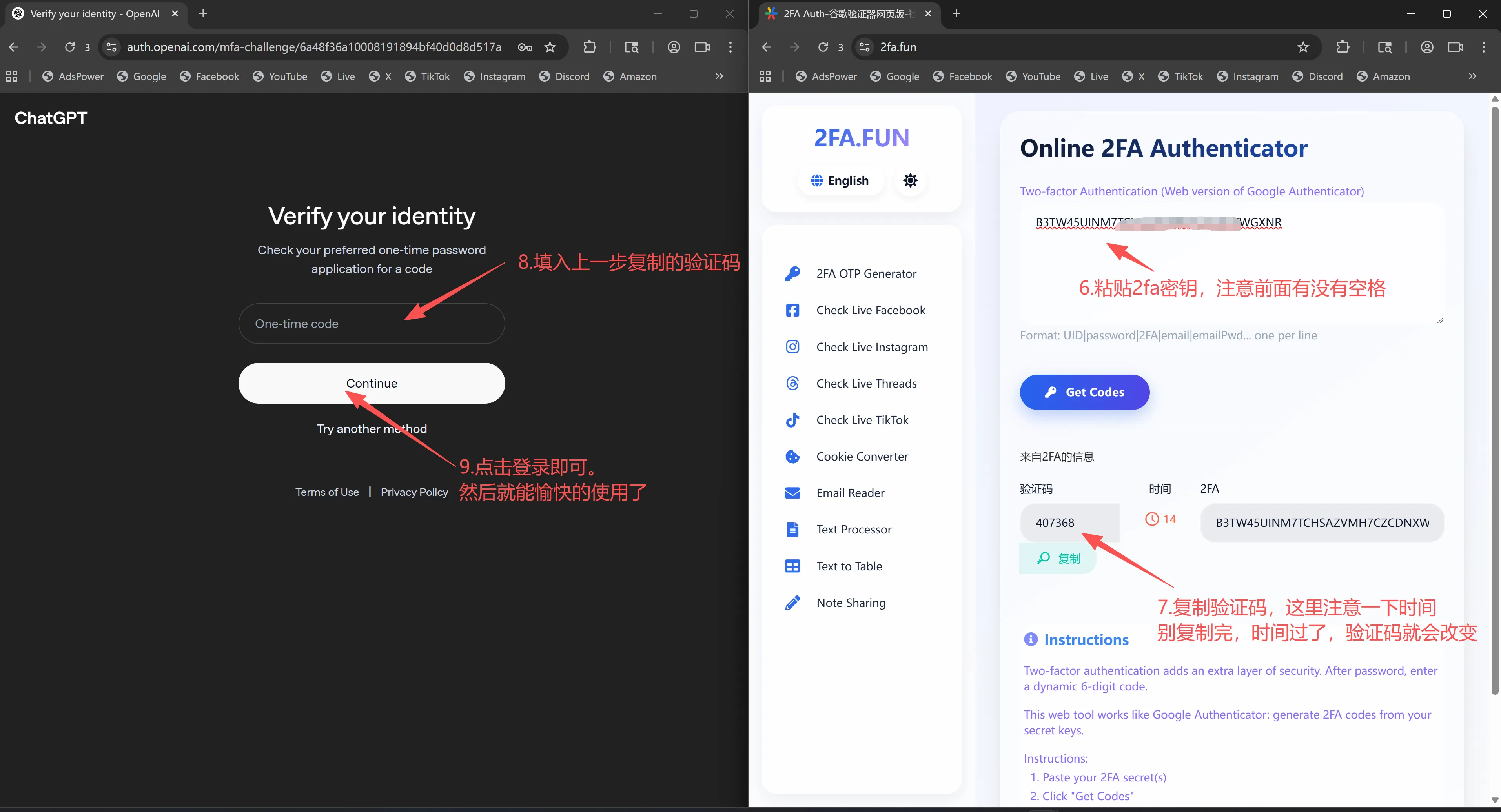Image resolution: width=1501 pixels, height=812 pixels.
Task: Open Check Live Threads tool
Action: point(867,383)
